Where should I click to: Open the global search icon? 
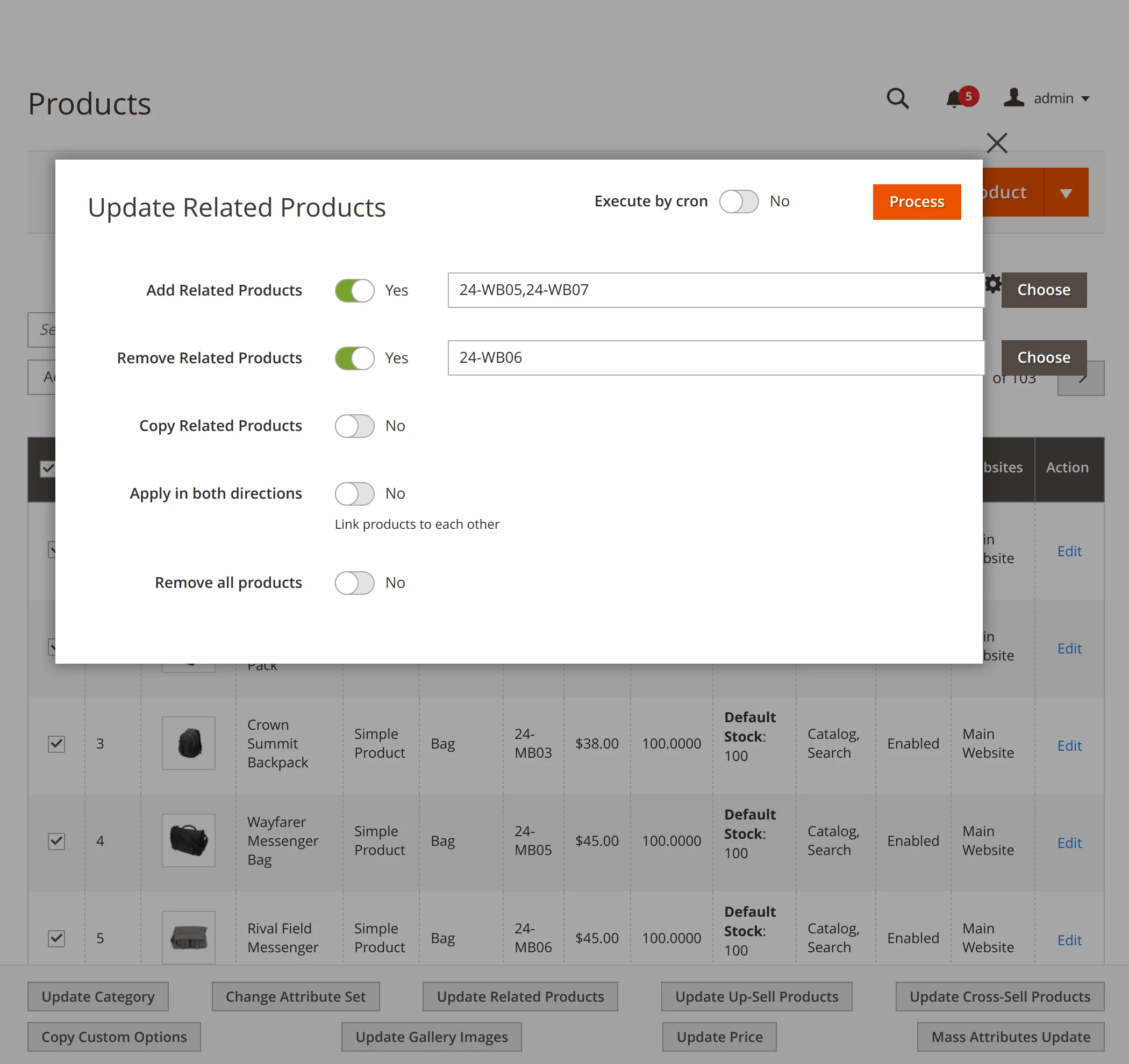click(898, 98)
